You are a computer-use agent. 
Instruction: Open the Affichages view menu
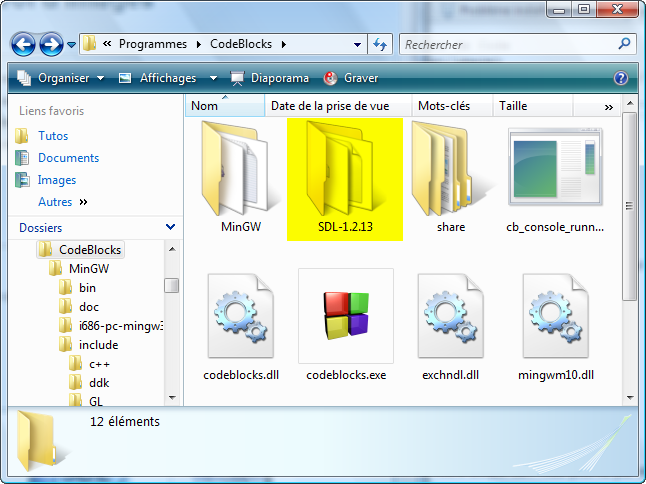click(x=157, y=78)
